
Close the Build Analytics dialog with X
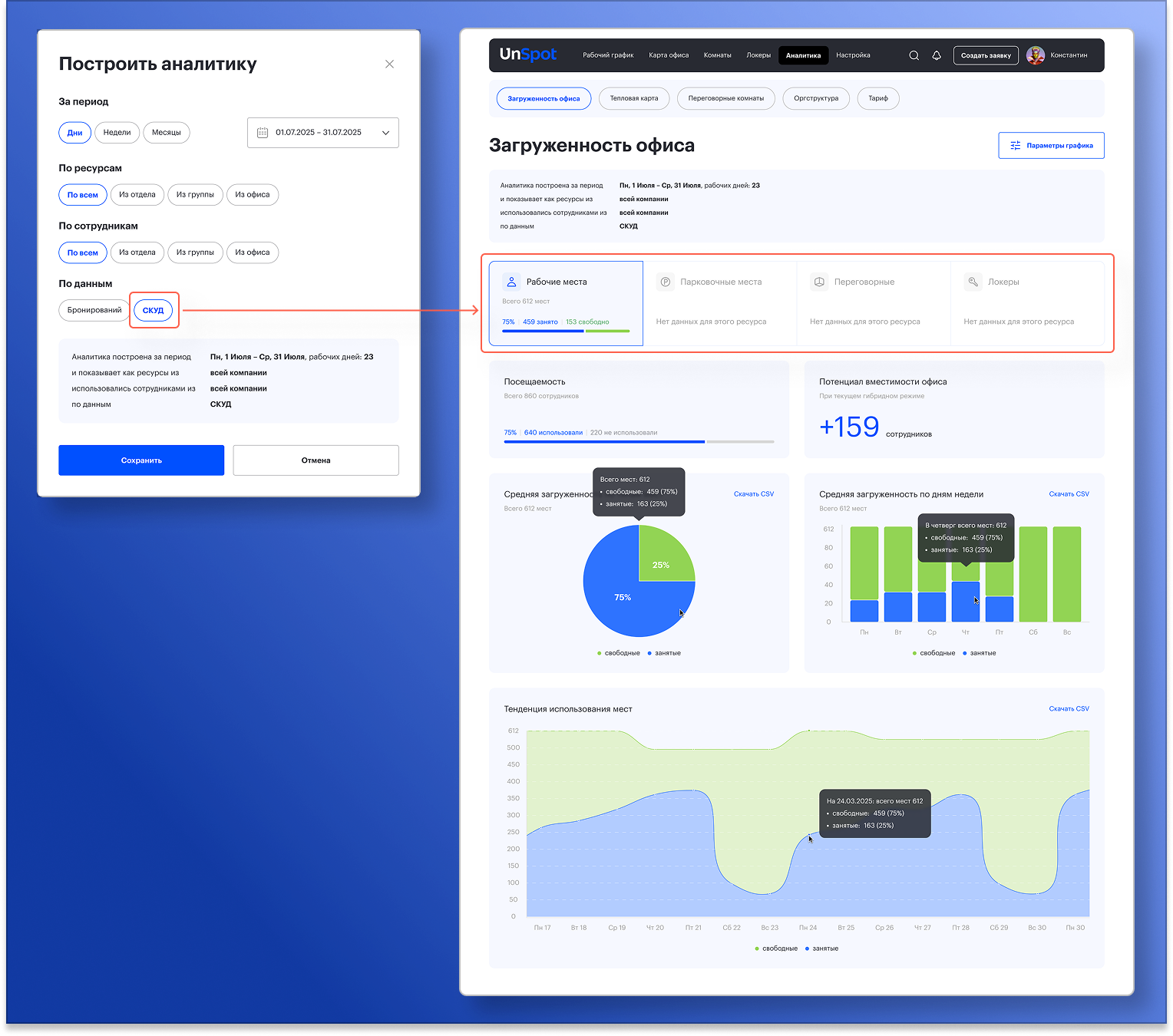(389, 64)
